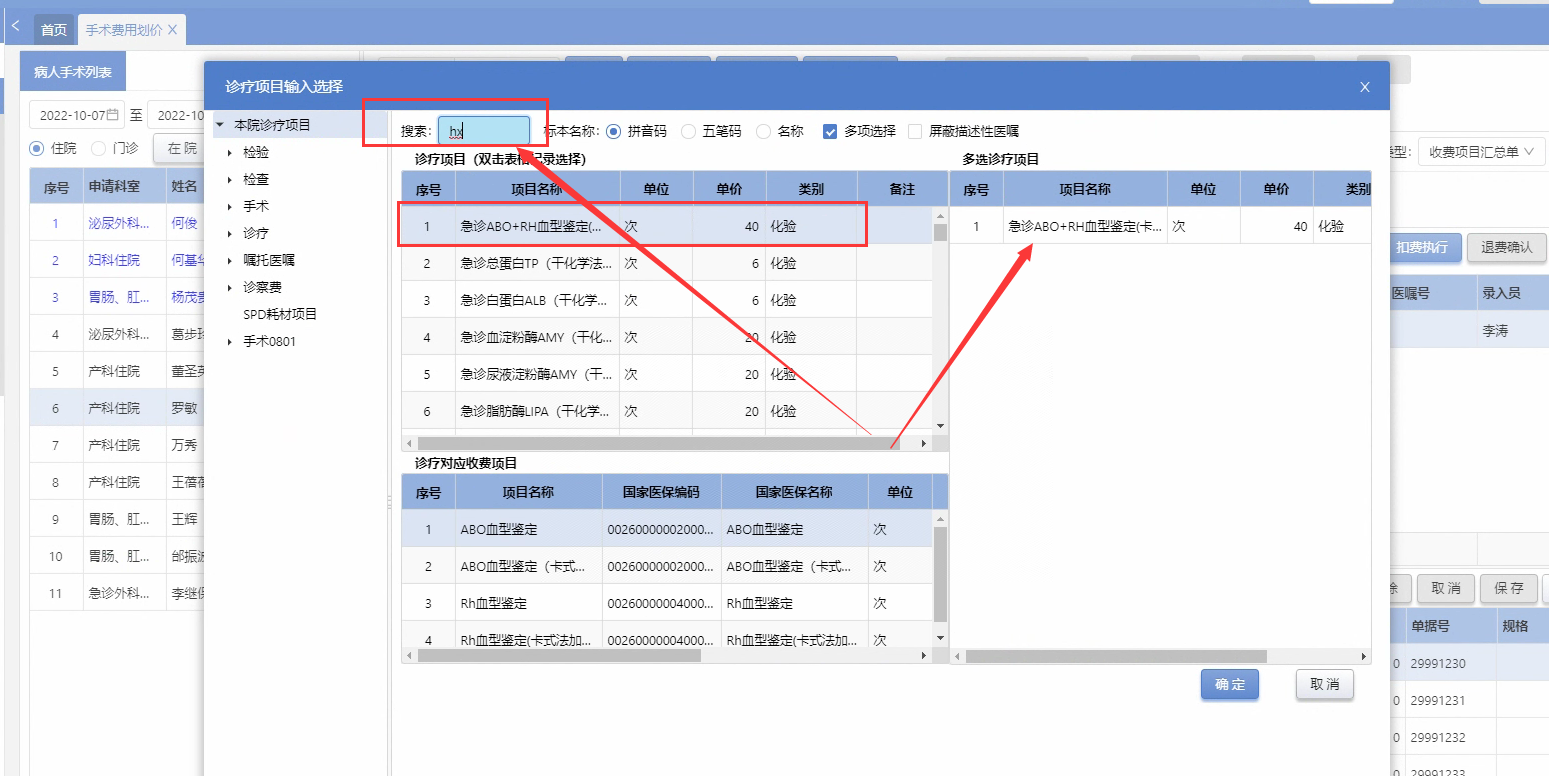This screenshot has height=776, width=1549.
Task: Select the 急诊白蛋白ALB row
Action: [667, 301]
